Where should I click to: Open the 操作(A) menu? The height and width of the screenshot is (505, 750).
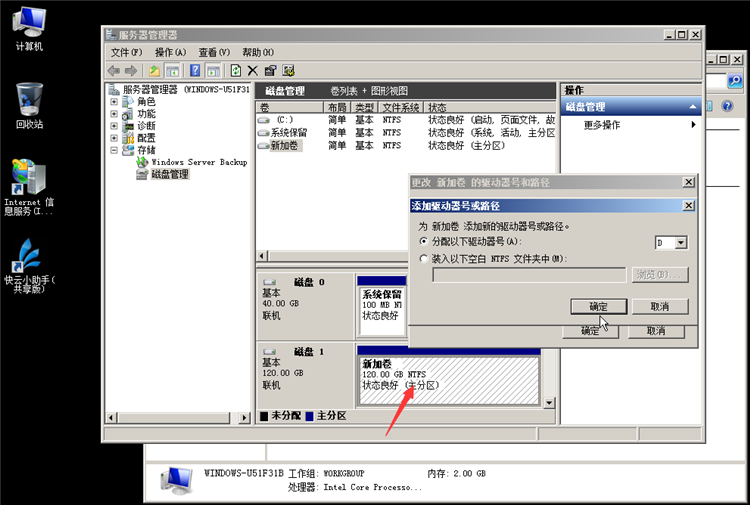(170, 52)
